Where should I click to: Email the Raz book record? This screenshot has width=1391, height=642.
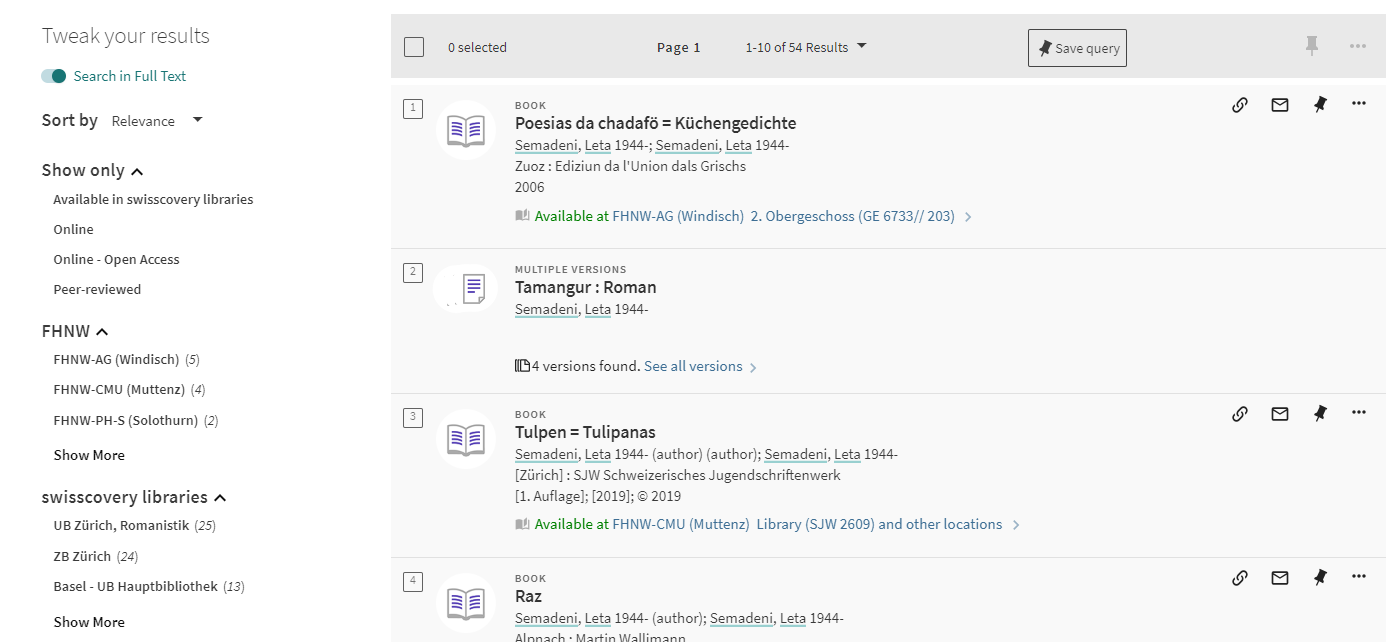tap(1280, 577)
